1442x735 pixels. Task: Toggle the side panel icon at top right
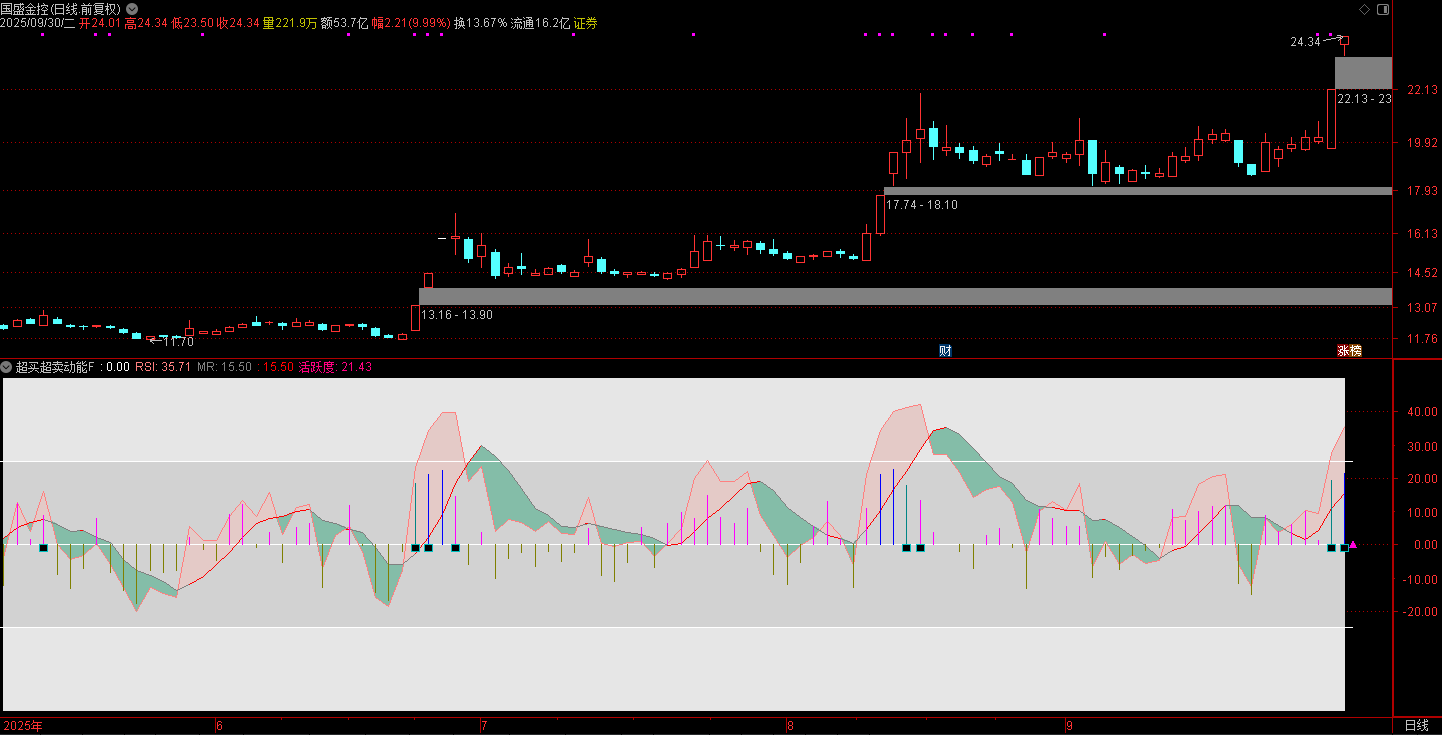tap(1383, 9)
